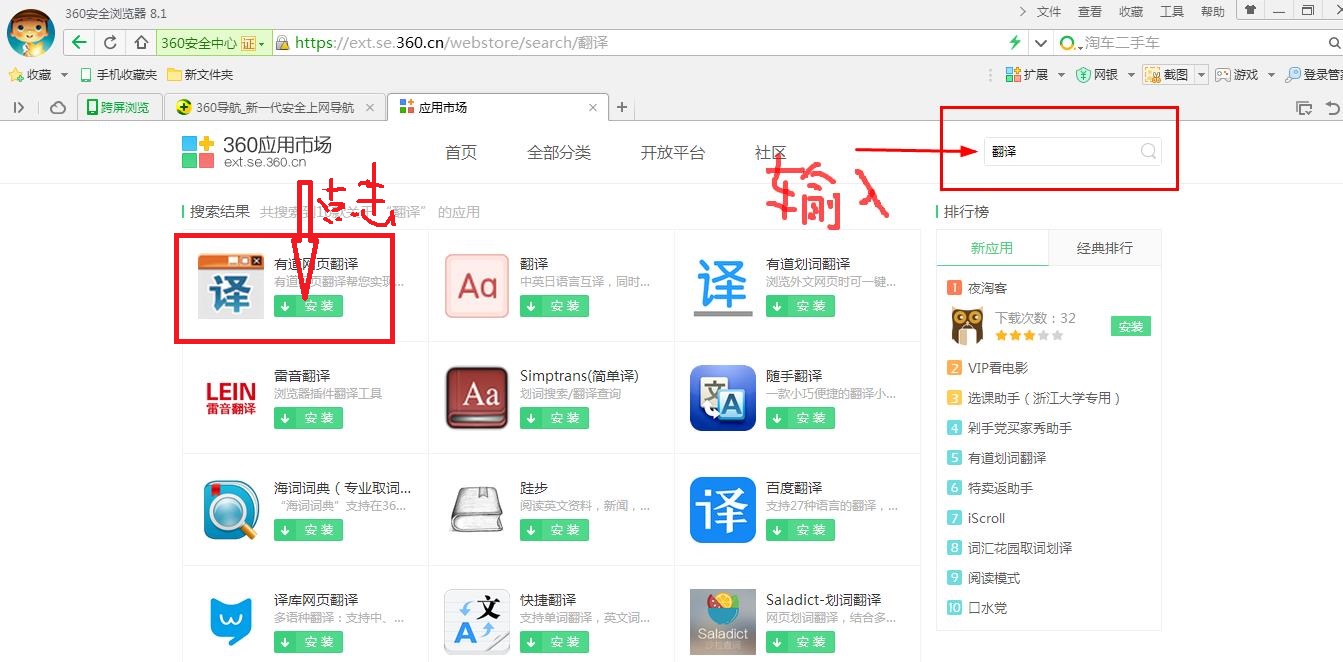Open the 截图 screenshot dropdown arrow
Image resolution: width=1343 pixels, height=662 pixels.
[x=1199, y=74]
